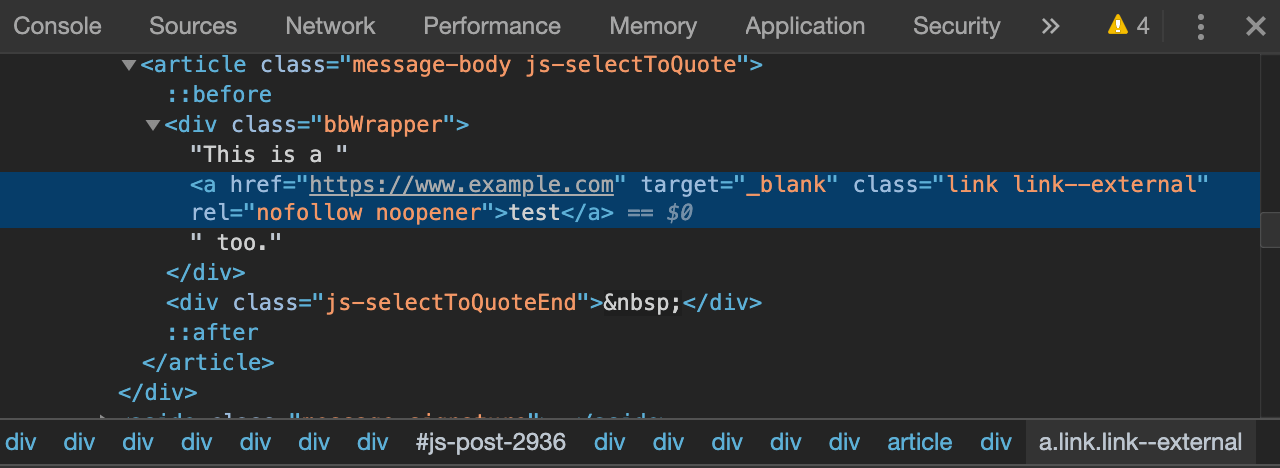Click the warnings count badge

pyautogui.click(x=1128, y=26)
